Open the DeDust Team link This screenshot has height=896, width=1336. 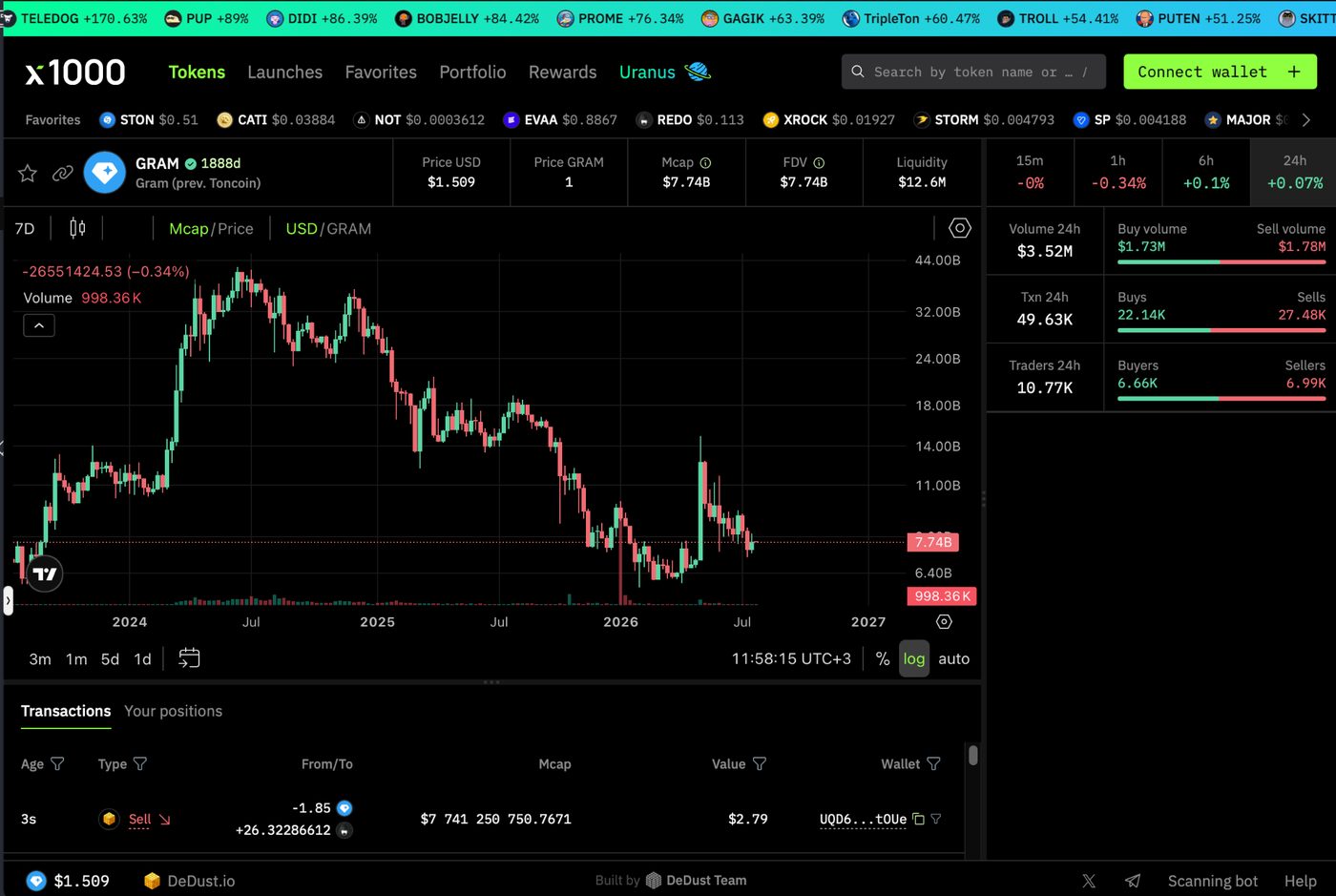(697, 881)
